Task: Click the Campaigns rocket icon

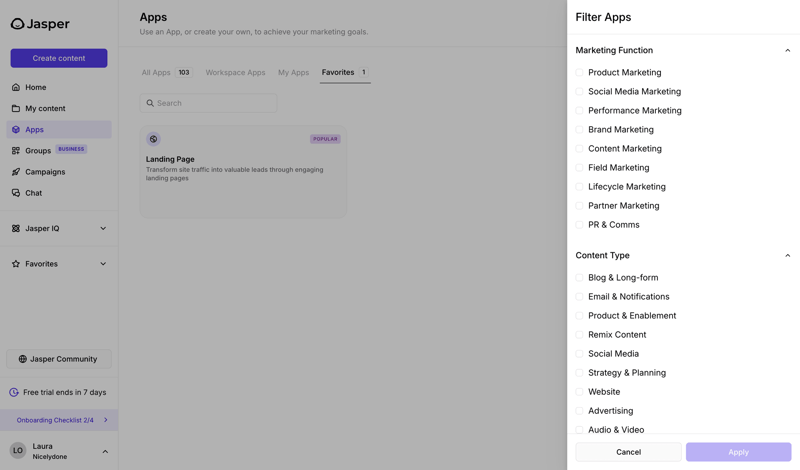Action: pyautogui.click(x=16, y=172)
